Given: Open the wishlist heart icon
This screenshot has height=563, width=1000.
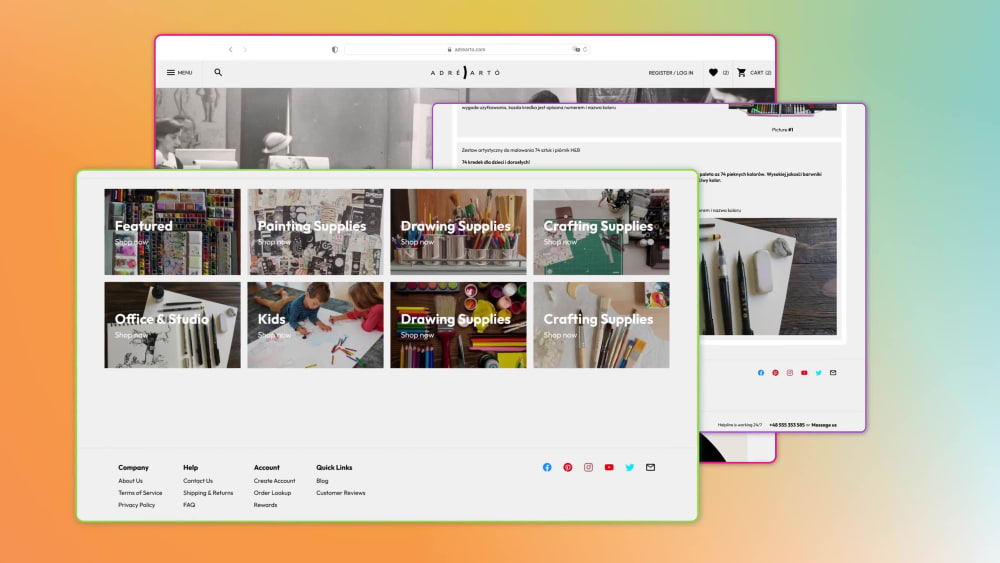Looking at the screenshot, I should tap(713, 73).
